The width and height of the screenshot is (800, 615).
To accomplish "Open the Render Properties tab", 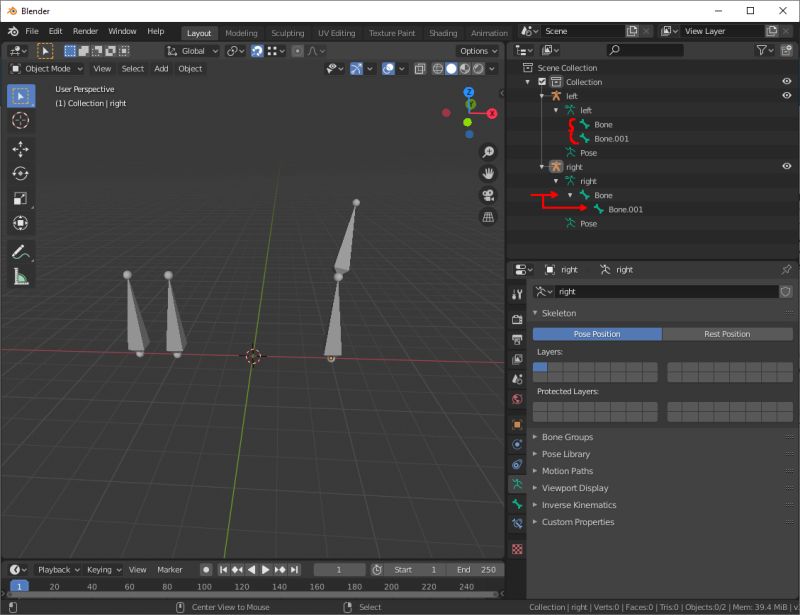I will (518, 318).
